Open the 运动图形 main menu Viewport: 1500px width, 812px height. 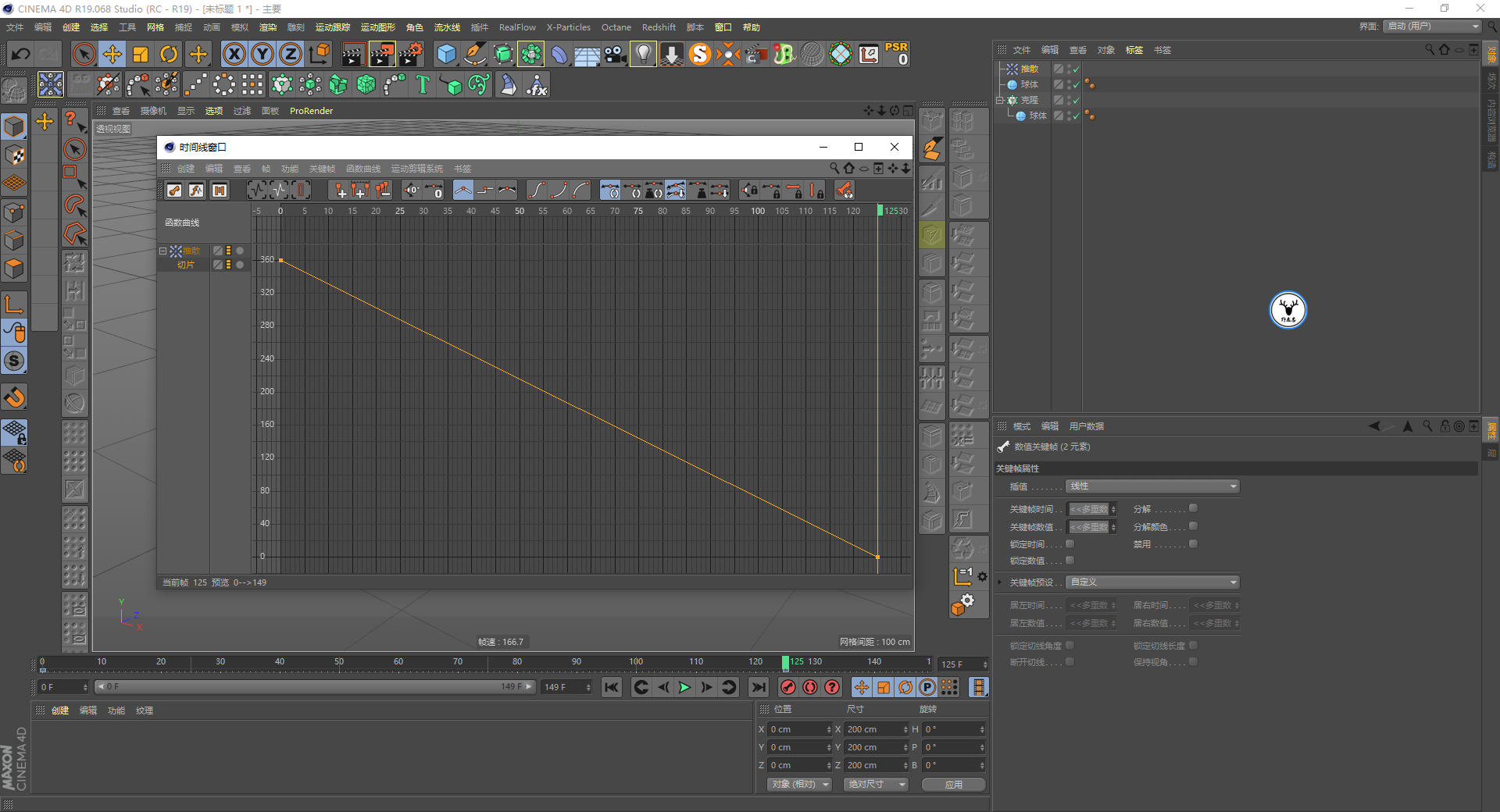point(378,27)
